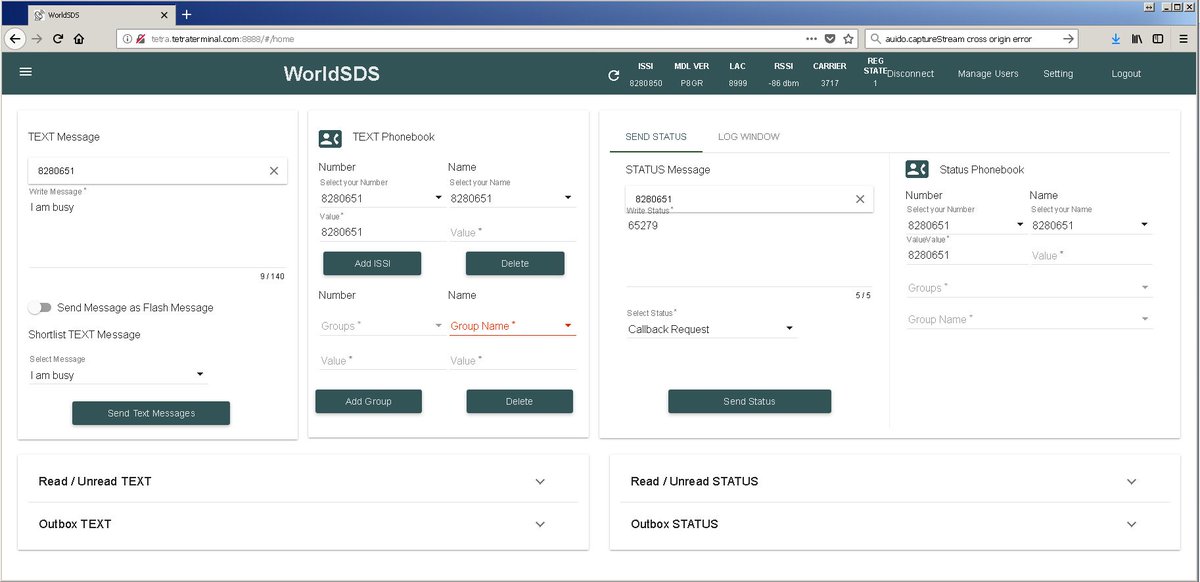Open the red Group Name dropdown
Image resolution: width=1200 pixels, height=582 pixels.
tap(512, 326)
